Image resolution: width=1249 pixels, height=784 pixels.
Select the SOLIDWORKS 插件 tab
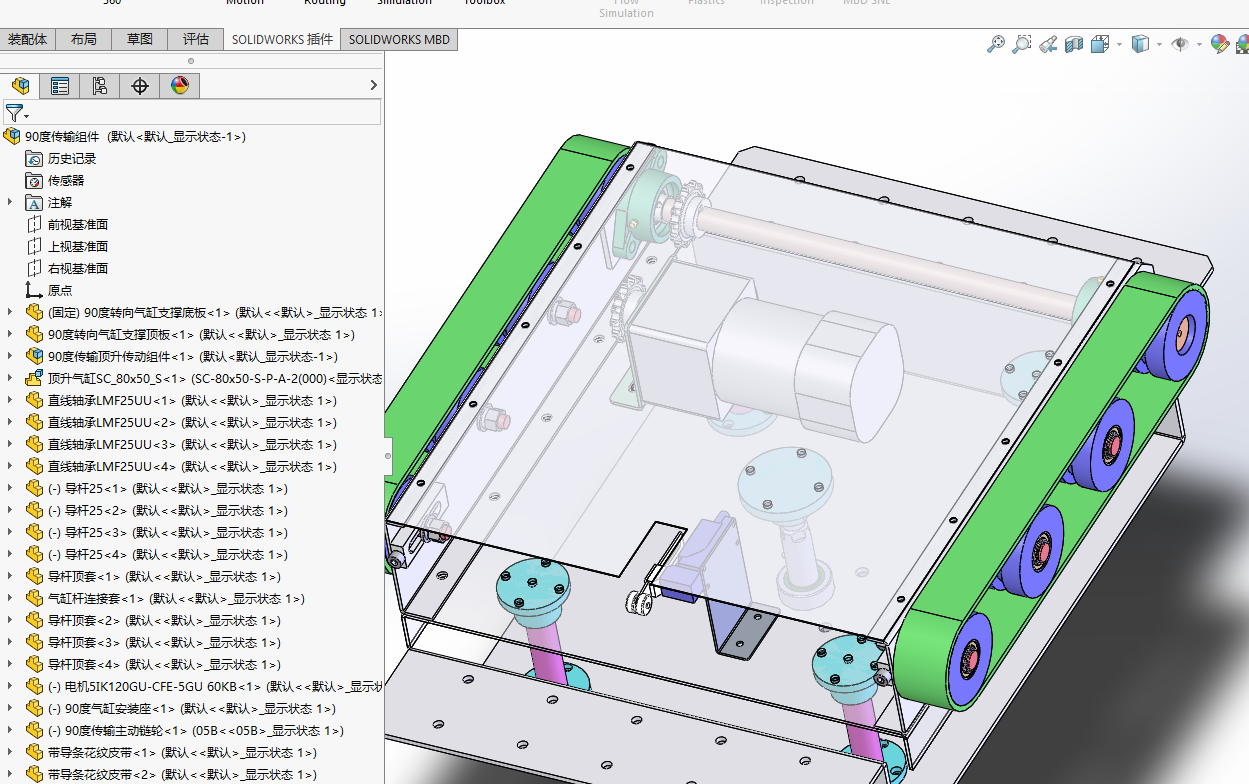tap(282, 40)
